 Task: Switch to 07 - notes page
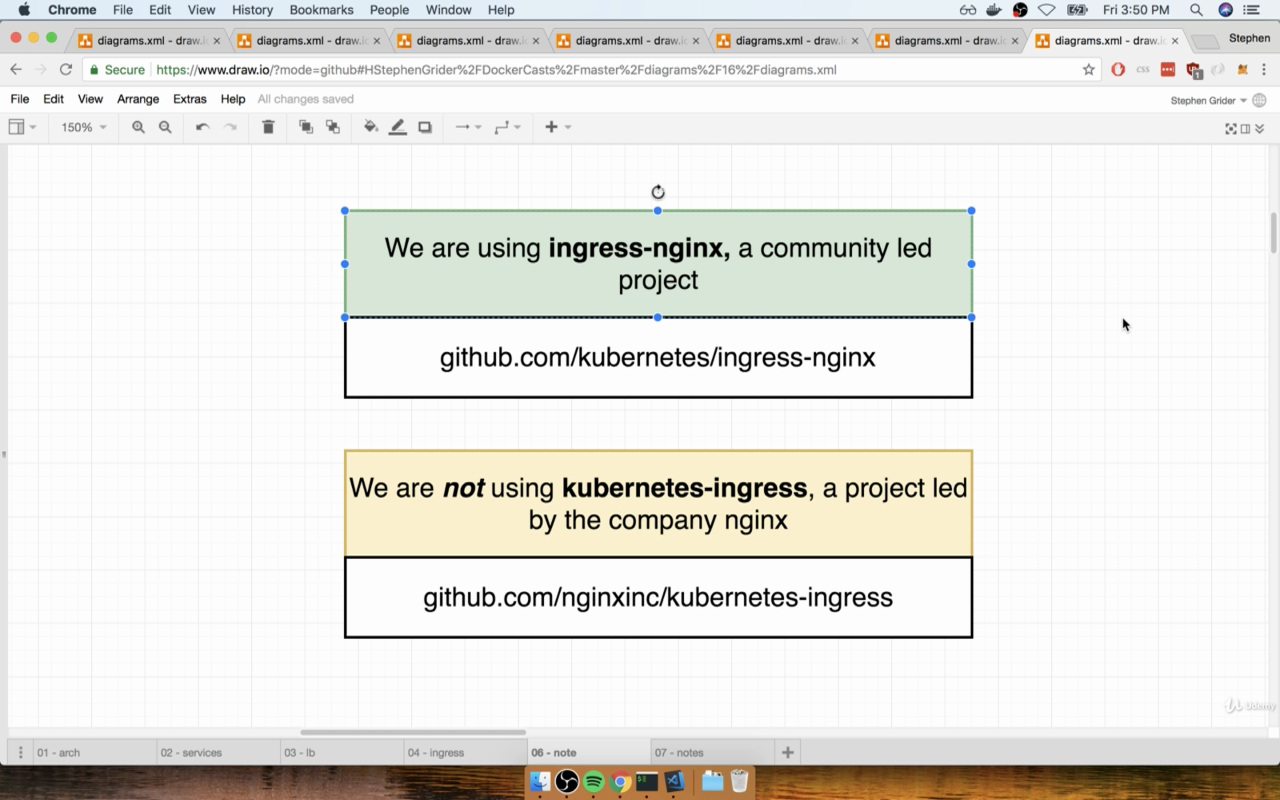coord(712,752)
